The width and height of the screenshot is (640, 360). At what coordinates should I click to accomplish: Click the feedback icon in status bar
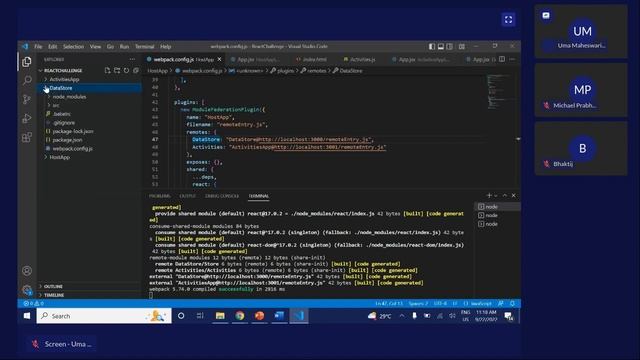(x=501, y=304)
